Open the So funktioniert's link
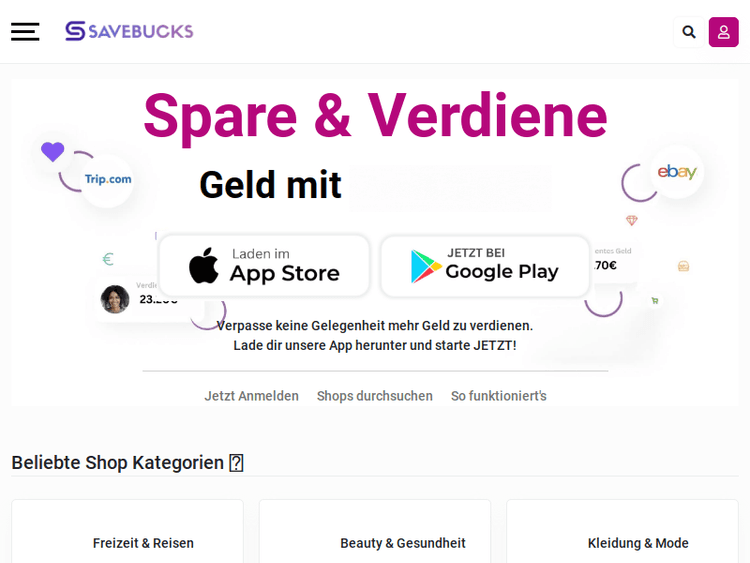 (x=499, y=396)
